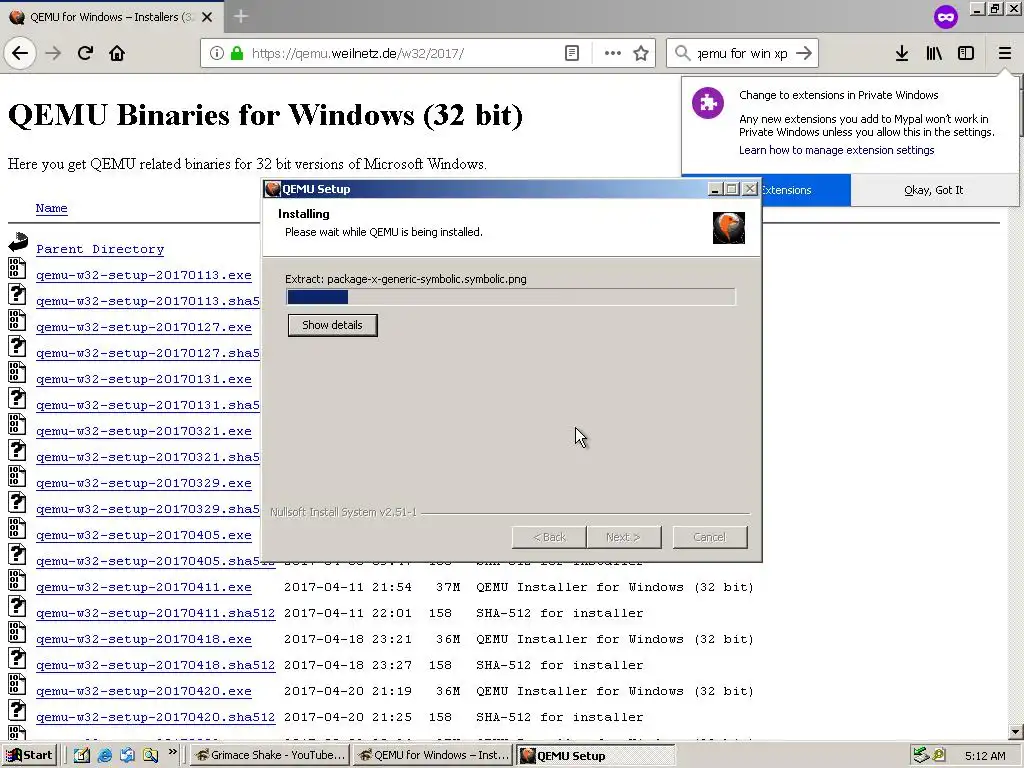Open qemu-w32-setup-20170321.exe link
Screen dimensions: 1024x768
click(144, 431)
